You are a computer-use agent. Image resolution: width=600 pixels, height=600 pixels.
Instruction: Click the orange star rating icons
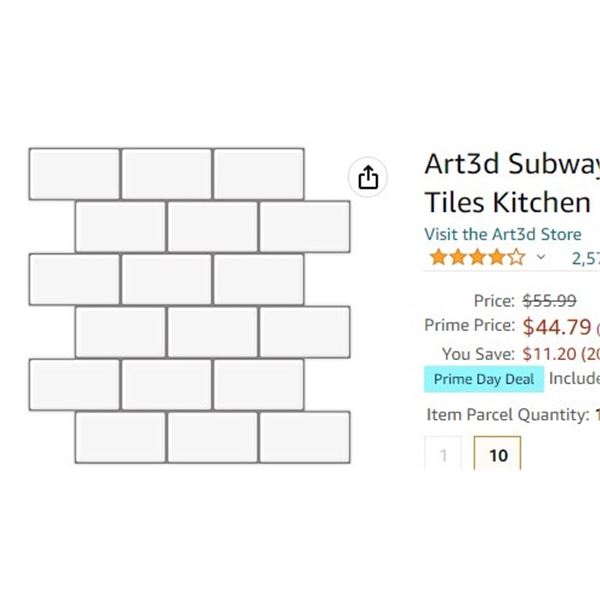[476, 257]
